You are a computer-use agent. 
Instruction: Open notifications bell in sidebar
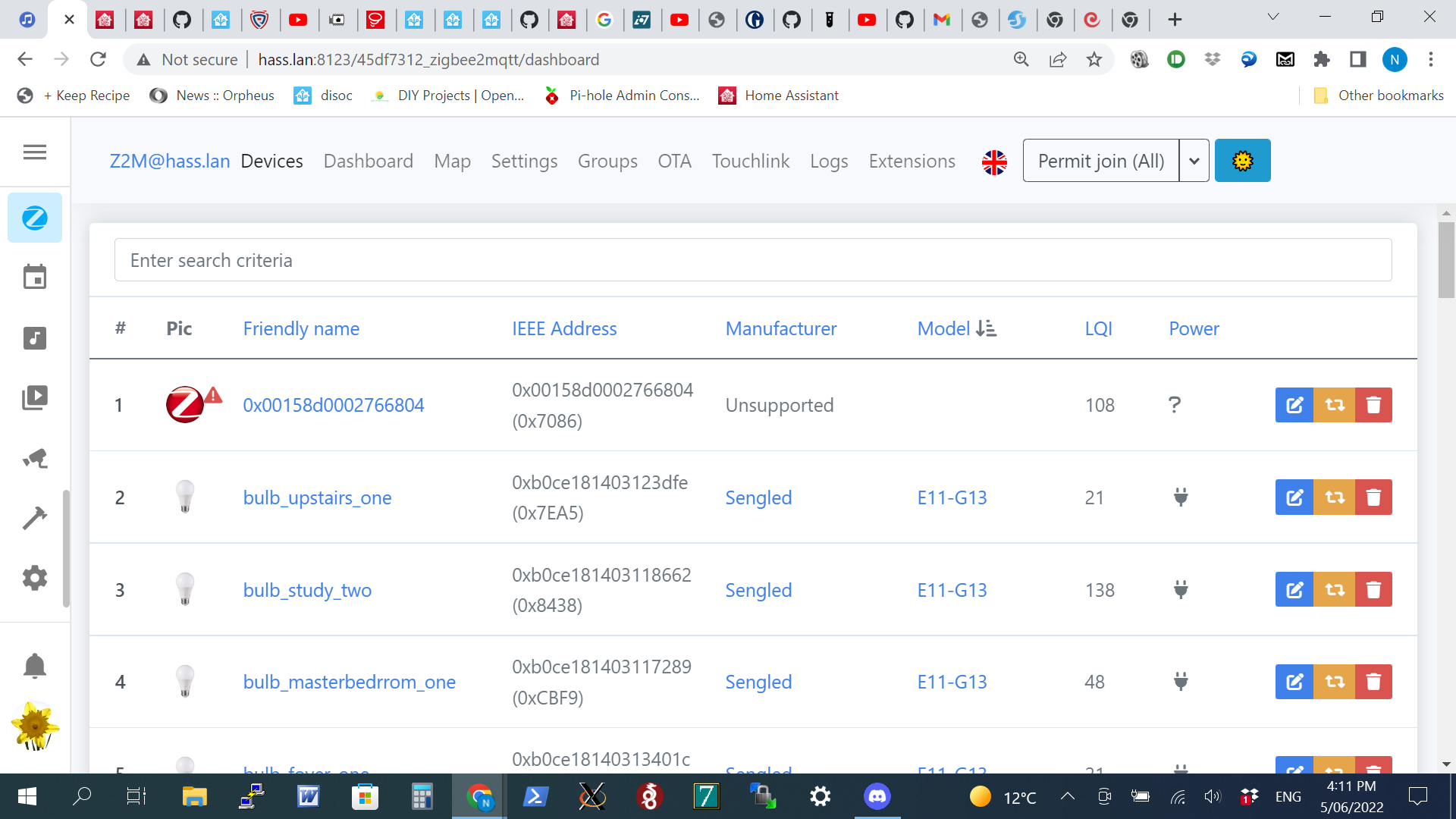pyautogui.click(x=35, y=666)
